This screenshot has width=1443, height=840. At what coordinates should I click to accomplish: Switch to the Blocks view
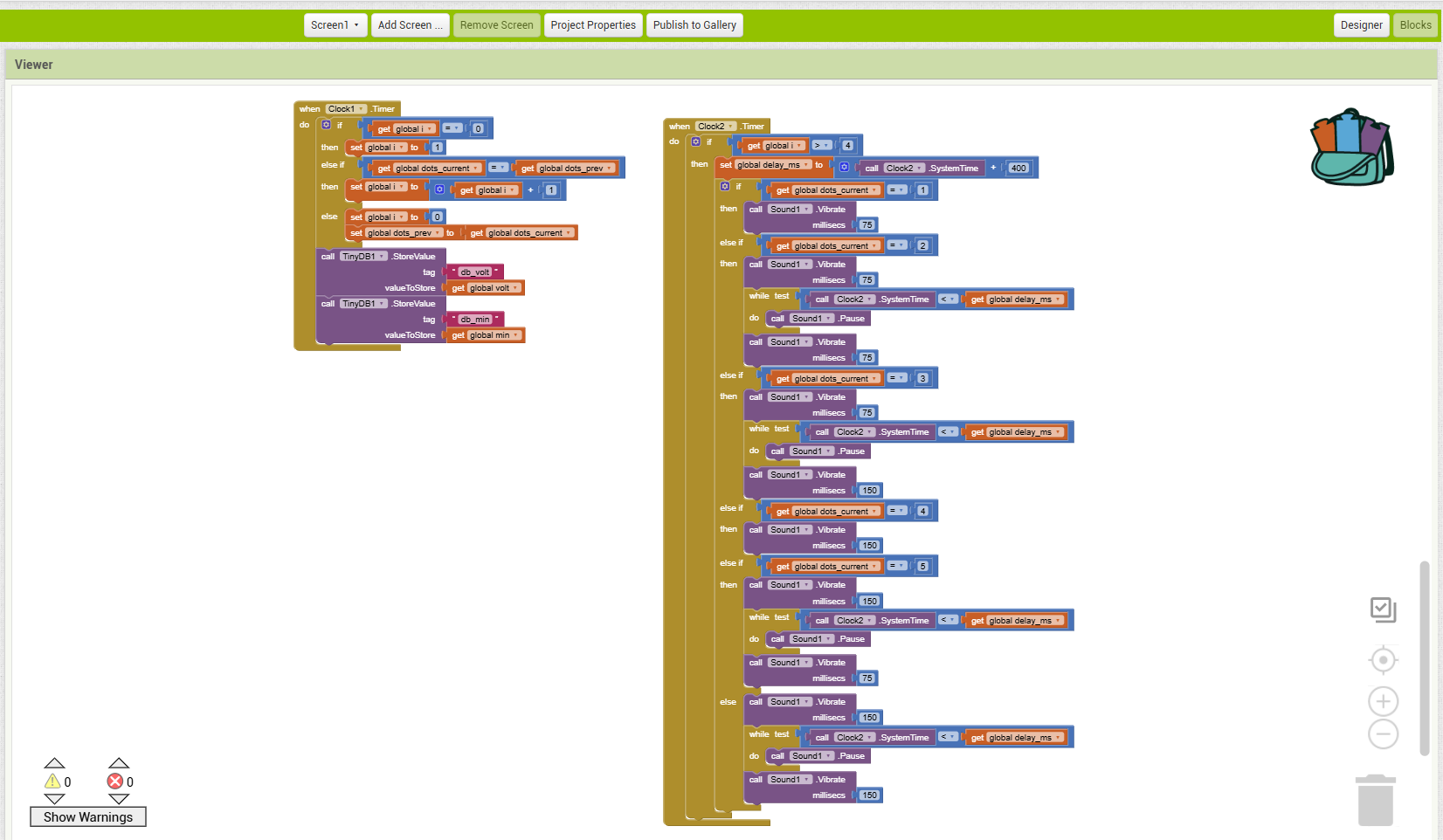(x=1415, y=25)
